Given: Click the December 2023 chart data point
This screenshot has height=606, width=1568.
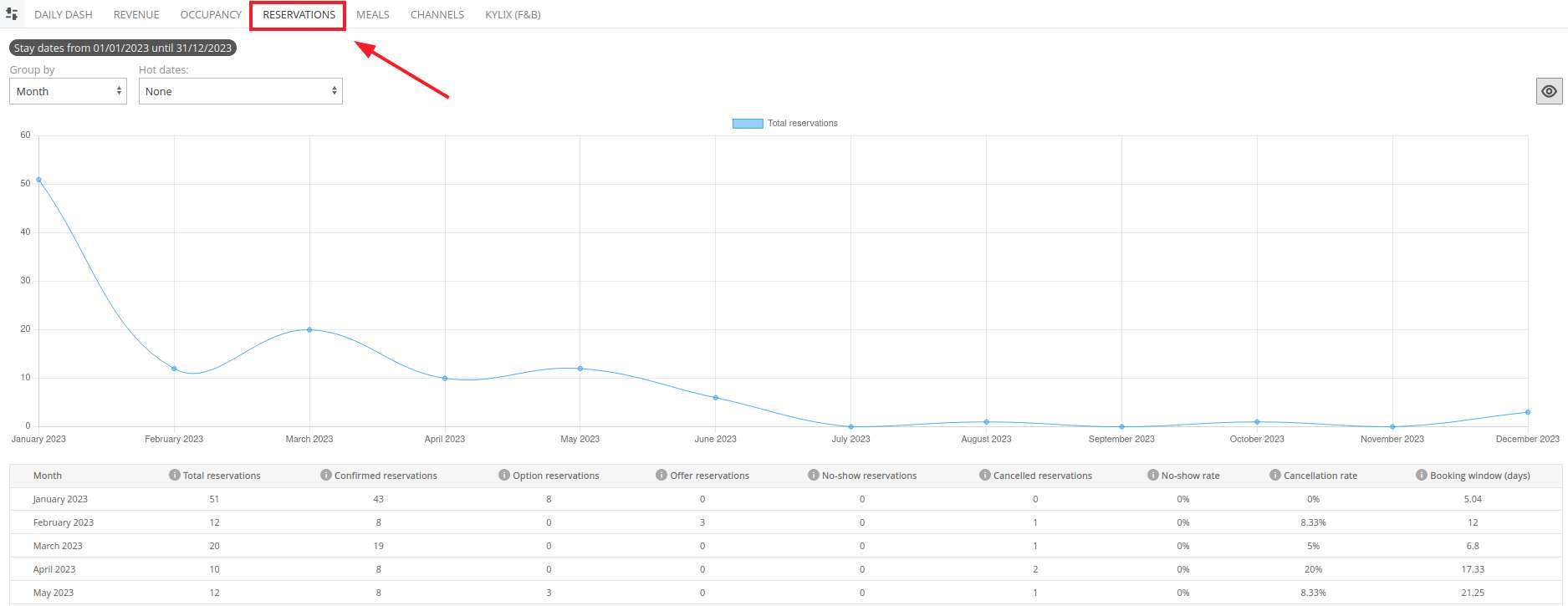Looking at the screenshot, I should [x=1528, y=412].
